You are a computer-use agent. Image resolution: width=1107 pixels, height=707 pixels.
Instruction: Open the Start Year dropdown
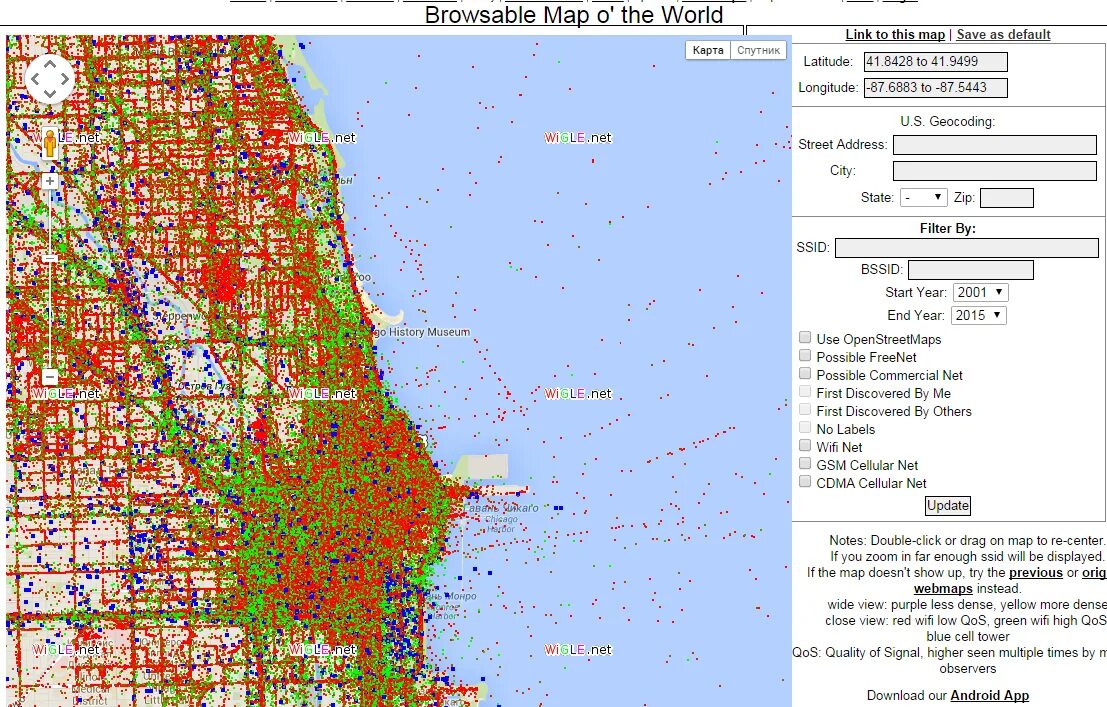pos(981,292)
